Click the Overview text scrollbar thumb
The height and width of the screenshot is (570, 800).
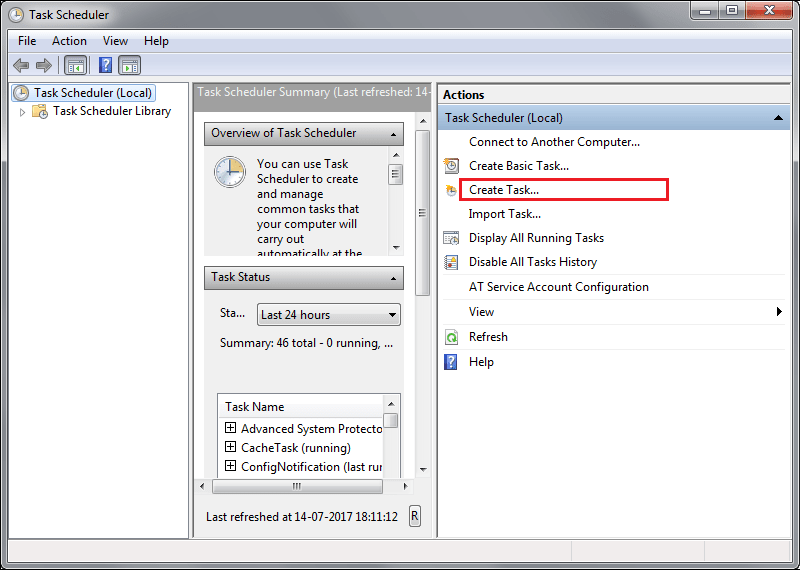[395, 174]
